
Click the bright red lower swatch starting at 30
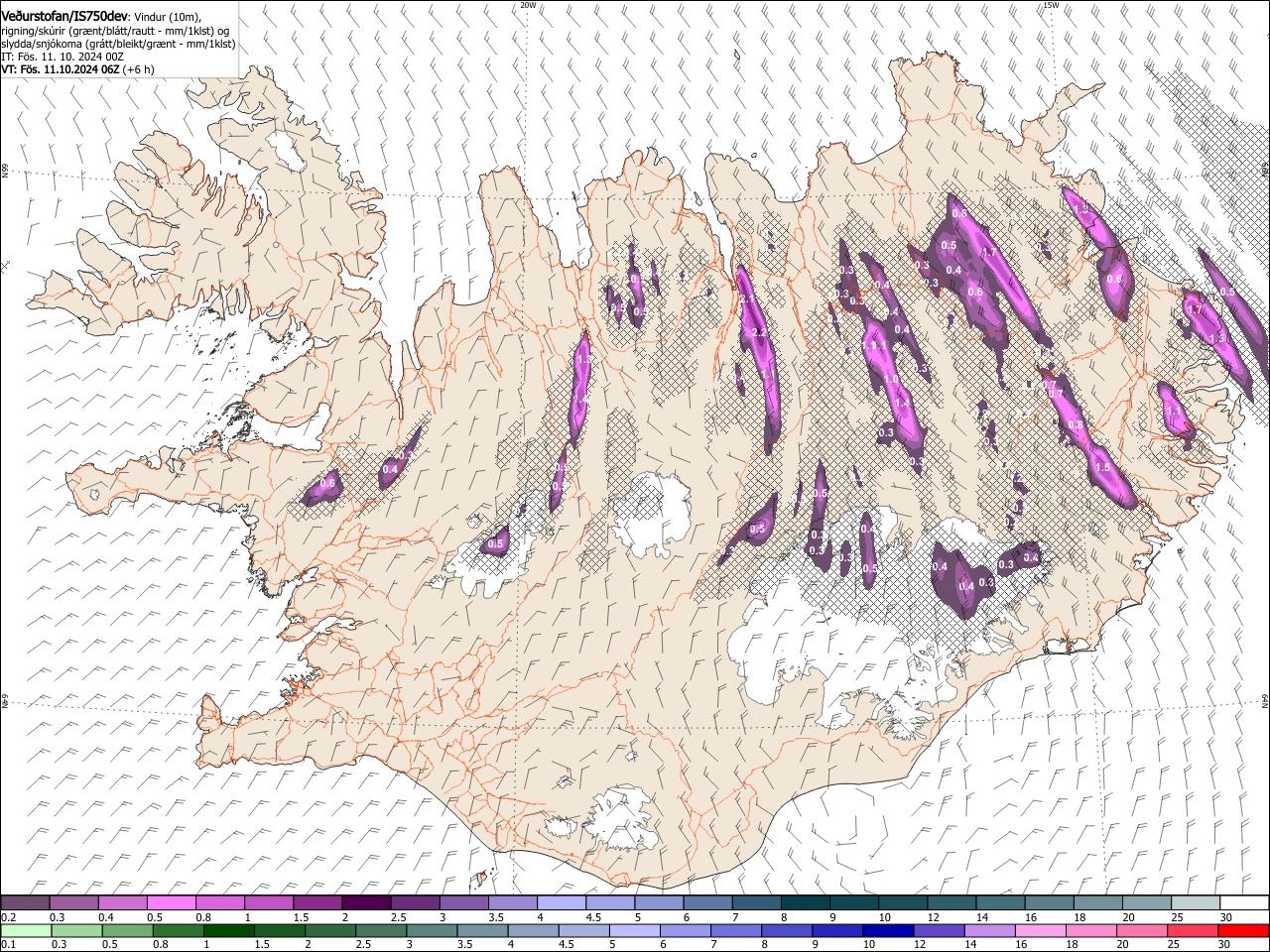pyautogui.click(x=1242, y=930)
